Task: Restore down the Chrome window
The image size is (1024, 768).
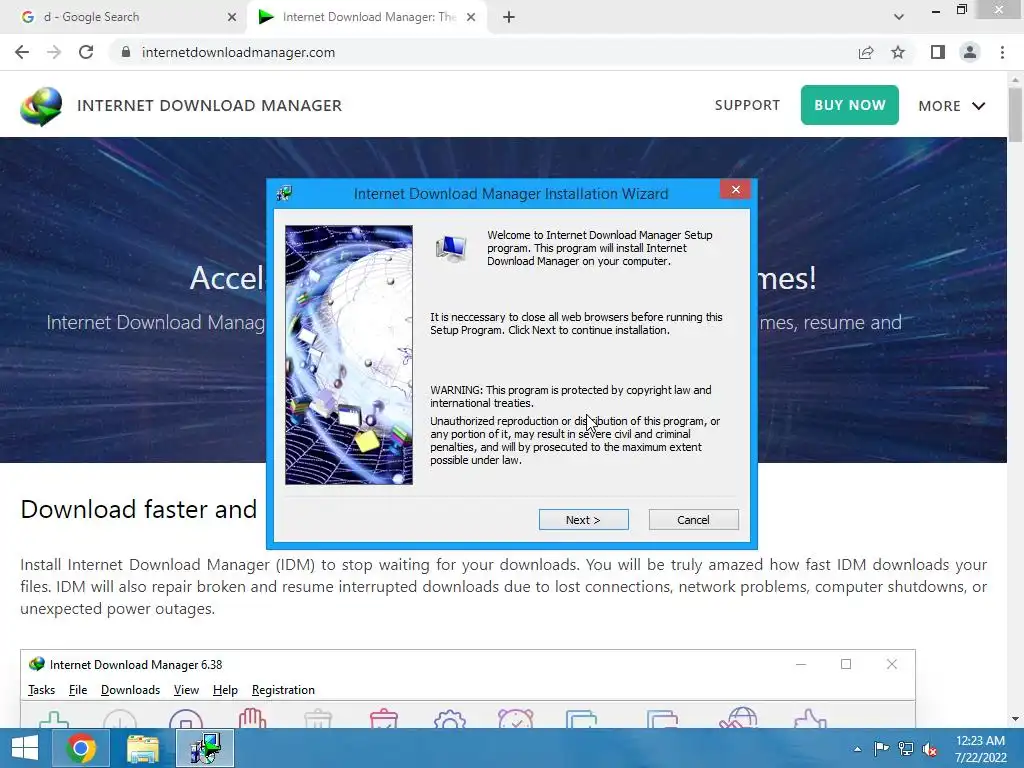Action: point(962,9)
